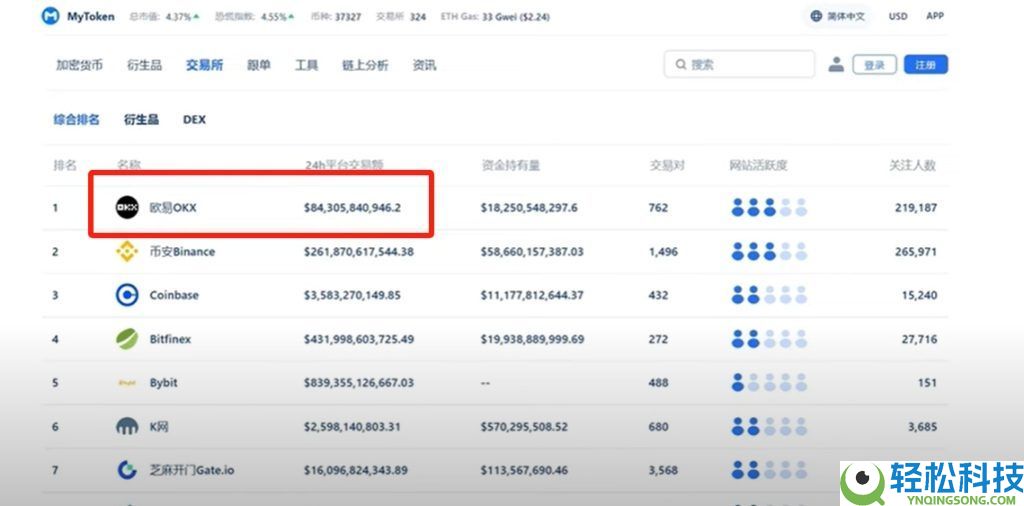
Task: Open the USD currency selector
Action: coord(898,16)
